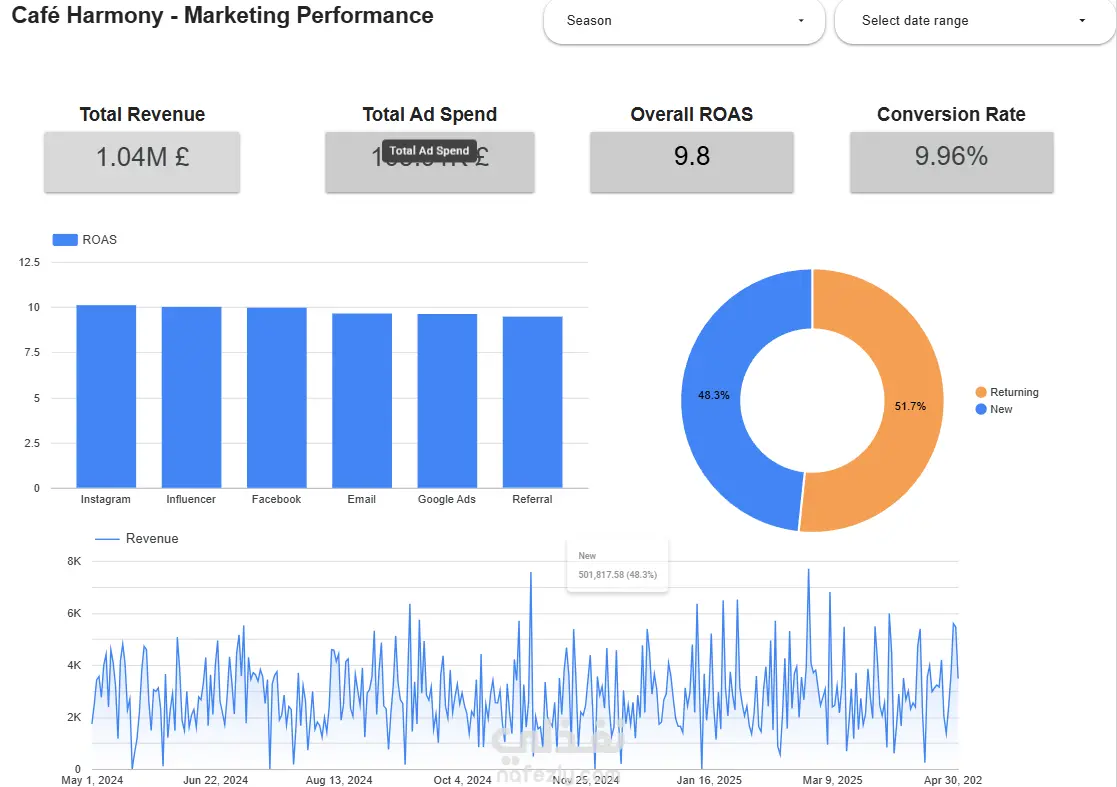Select the Google Ads ROAS bar
Screen dimensions: 1117x787
point(447,401)
